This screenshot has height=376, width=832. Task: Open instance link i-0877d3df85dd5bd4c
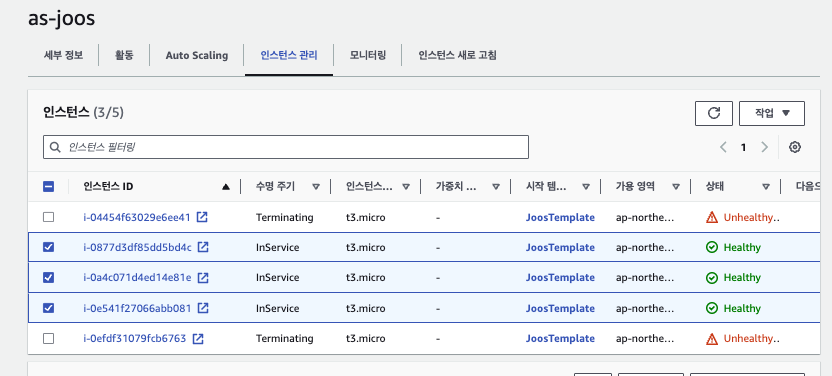pyautogui.click(x=137, y=247)
